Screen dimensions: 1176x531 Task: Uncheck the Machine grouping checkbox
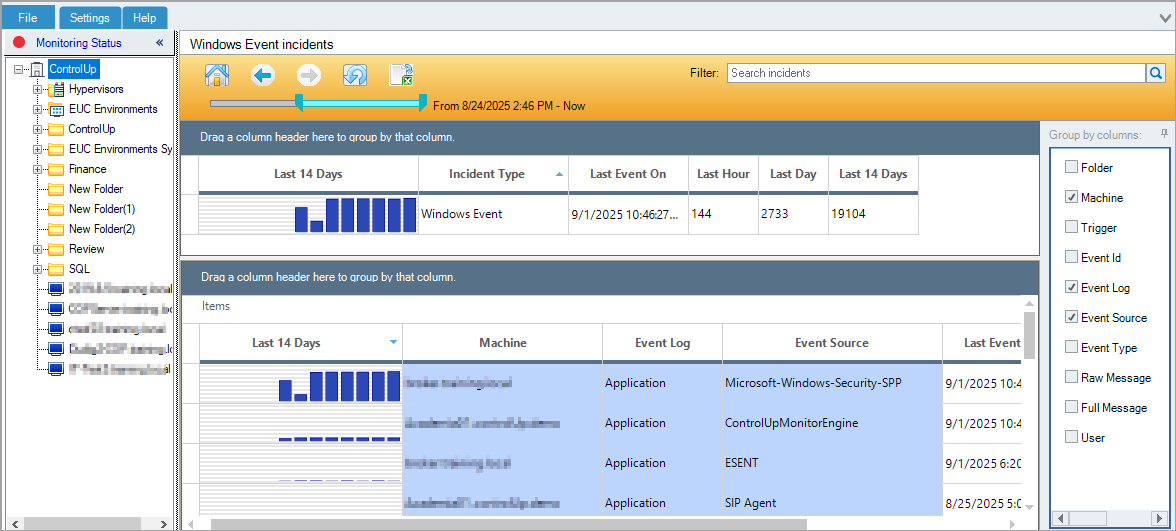coord(1072,198)
